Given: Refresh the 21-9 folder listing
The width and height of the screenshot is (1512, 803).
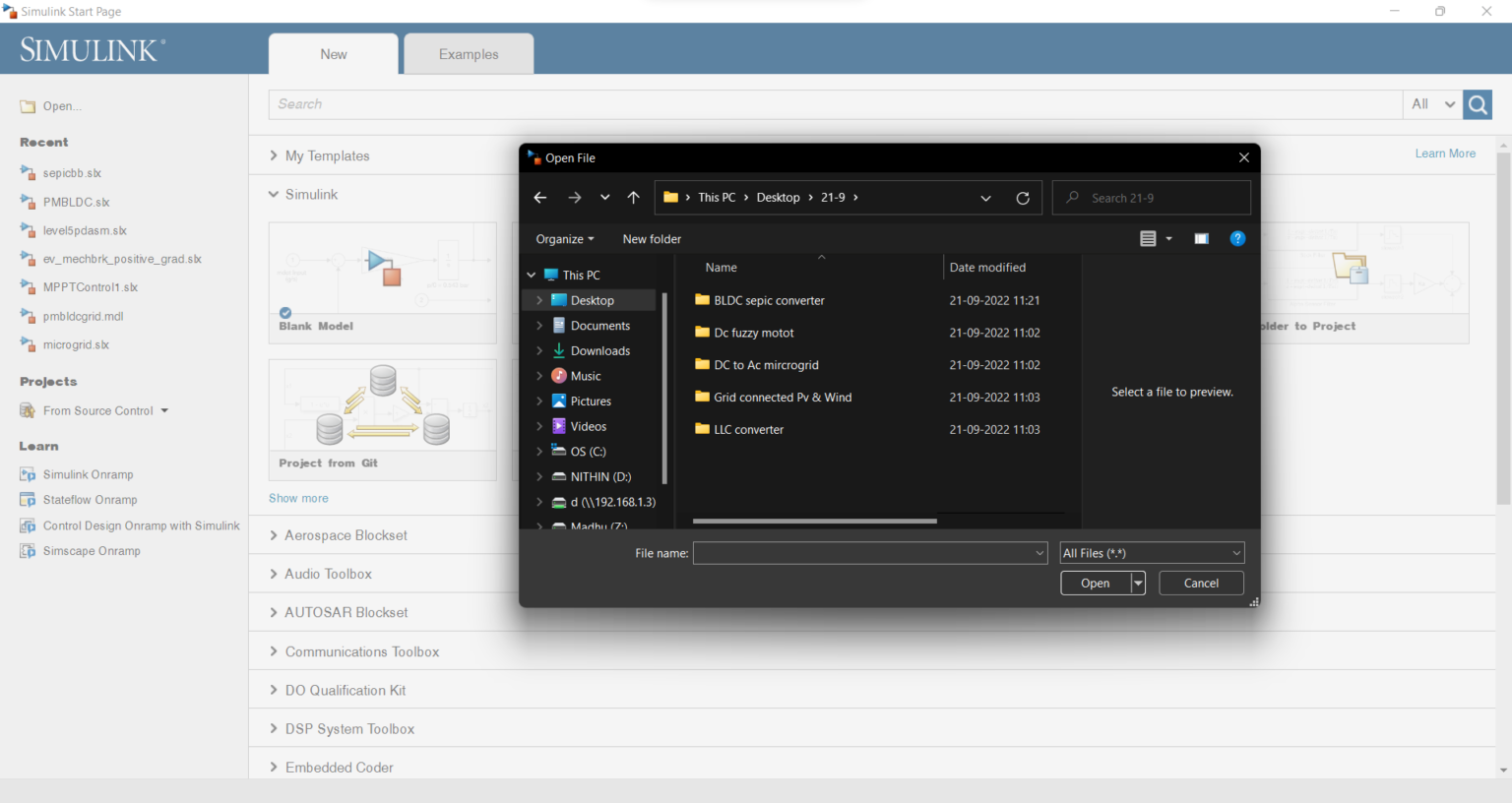Looking at the screenshot, I should coord(1023,198).
